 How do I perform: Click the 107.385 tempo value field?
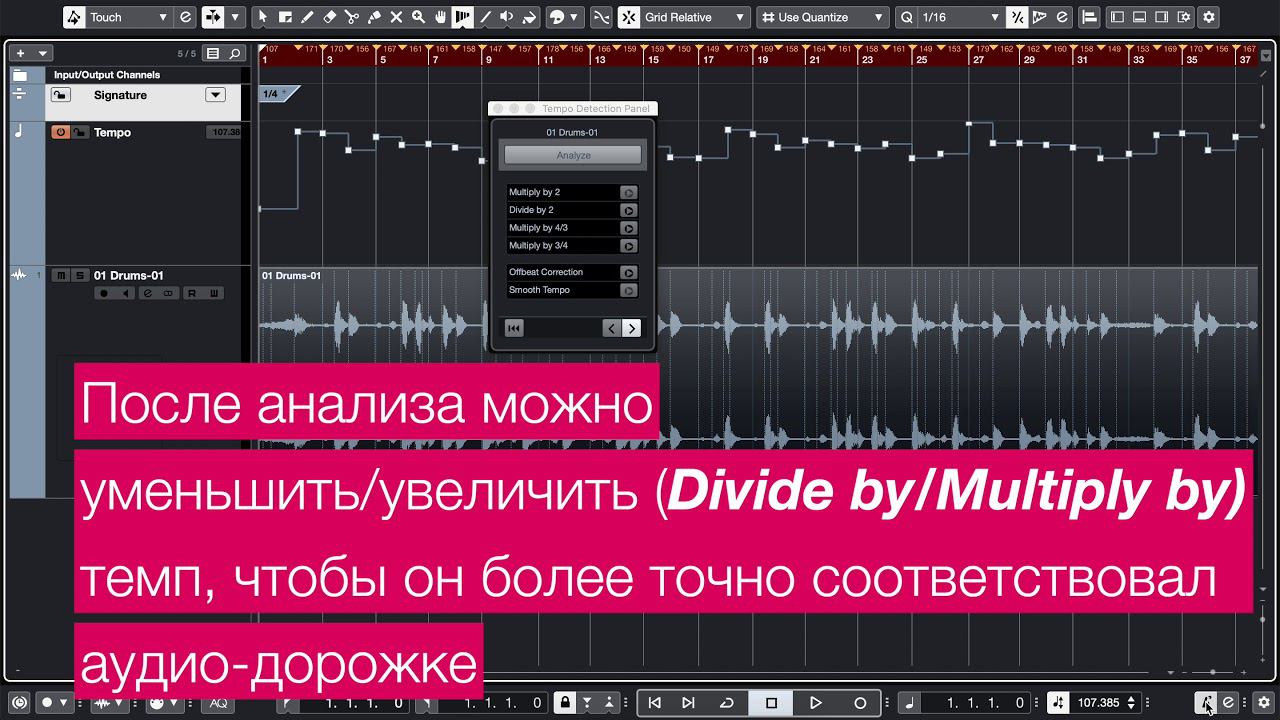(x=1098, y=703)
